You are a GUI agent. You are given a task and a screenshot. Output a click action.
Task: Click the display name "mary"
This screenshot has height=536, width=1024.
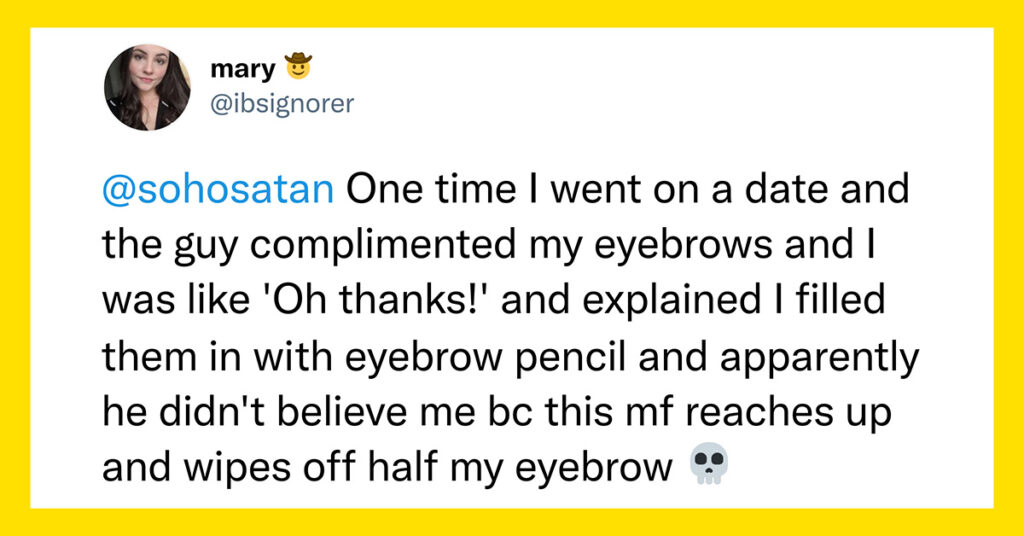(x=244, y=69)
